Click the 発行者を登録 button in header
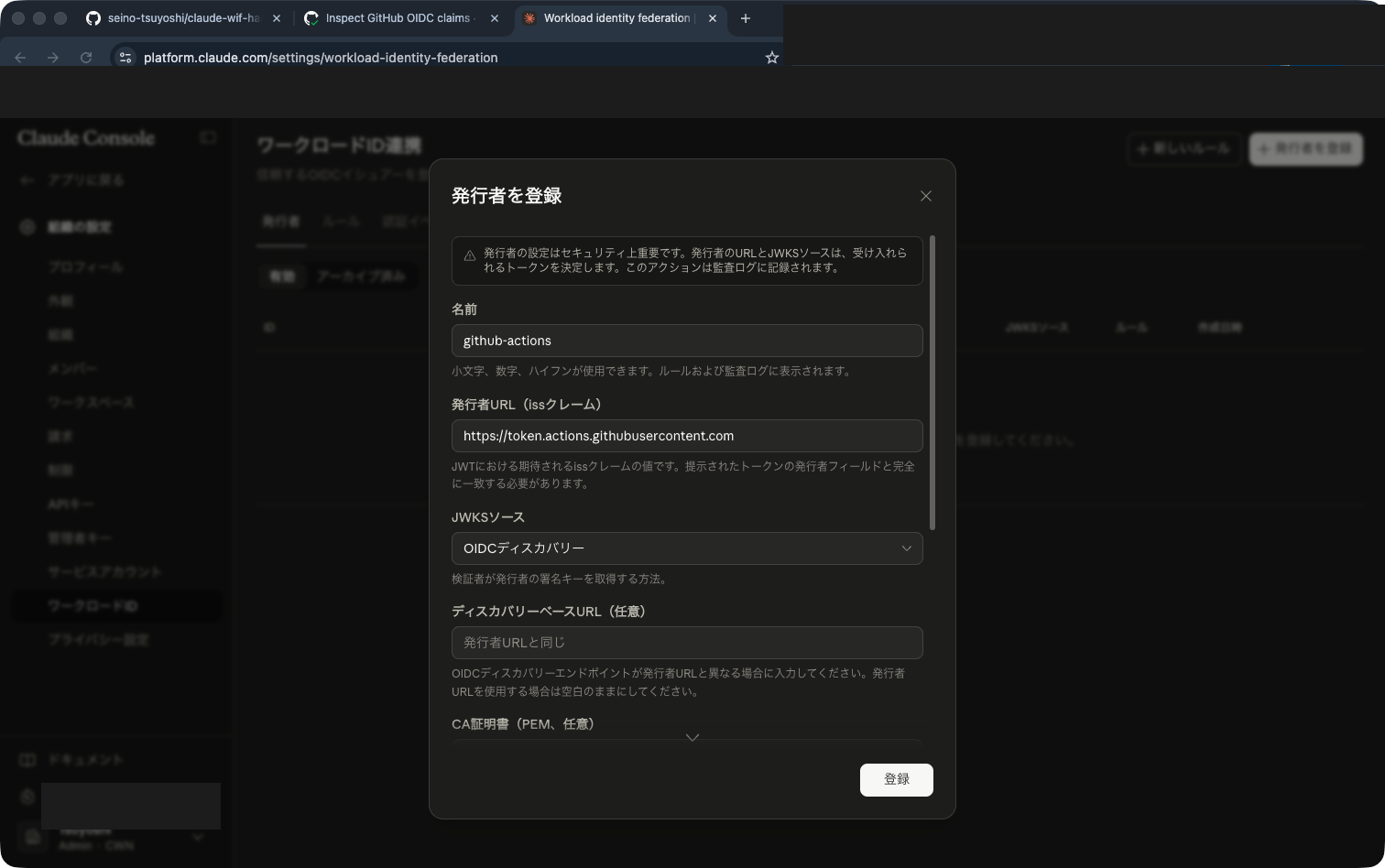Screen dimensions: 1385x868 [1306, 148]
